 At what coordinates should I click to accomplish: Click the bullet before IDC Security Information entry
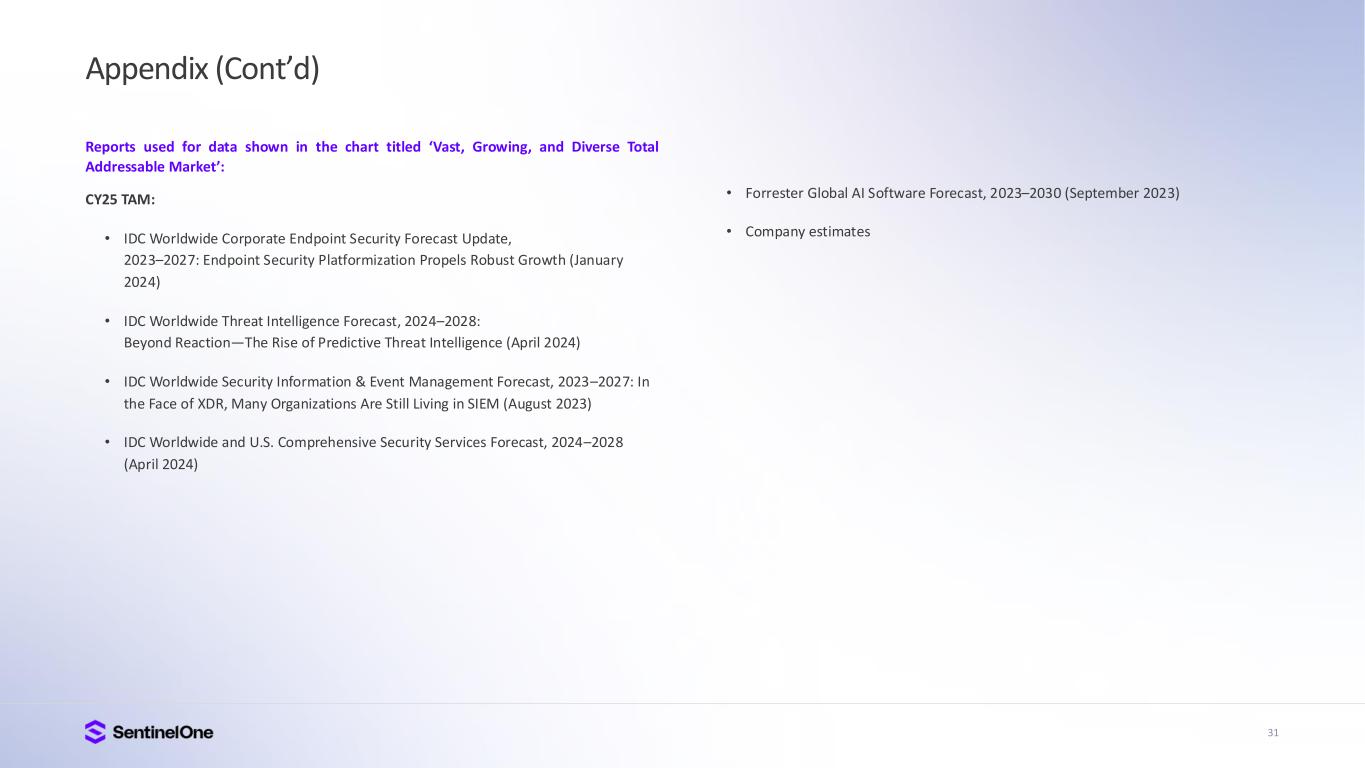coord(108,382)
